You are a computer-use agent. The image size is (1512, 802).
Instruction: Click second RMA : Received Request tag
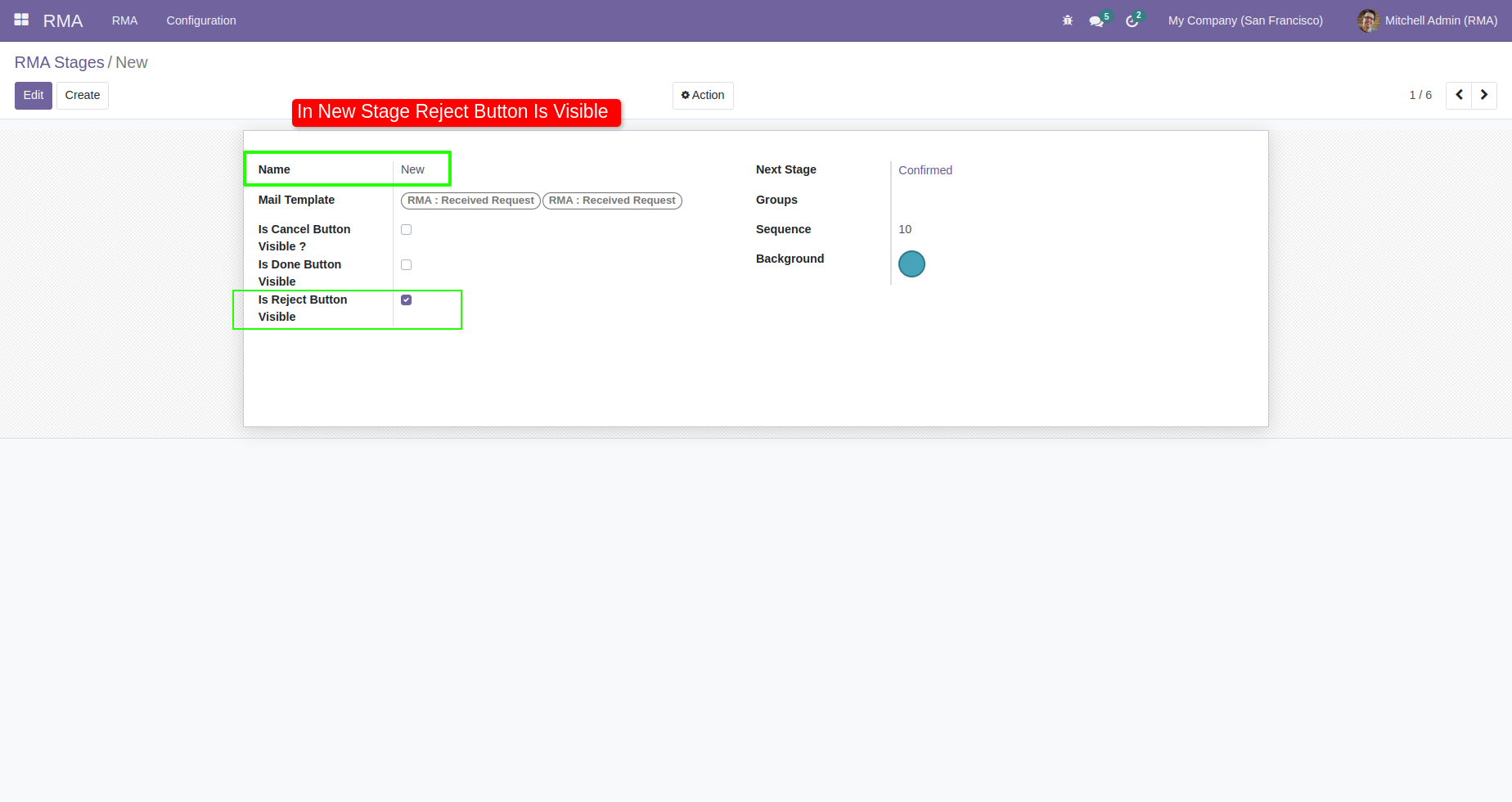click(x=612, y=200)
